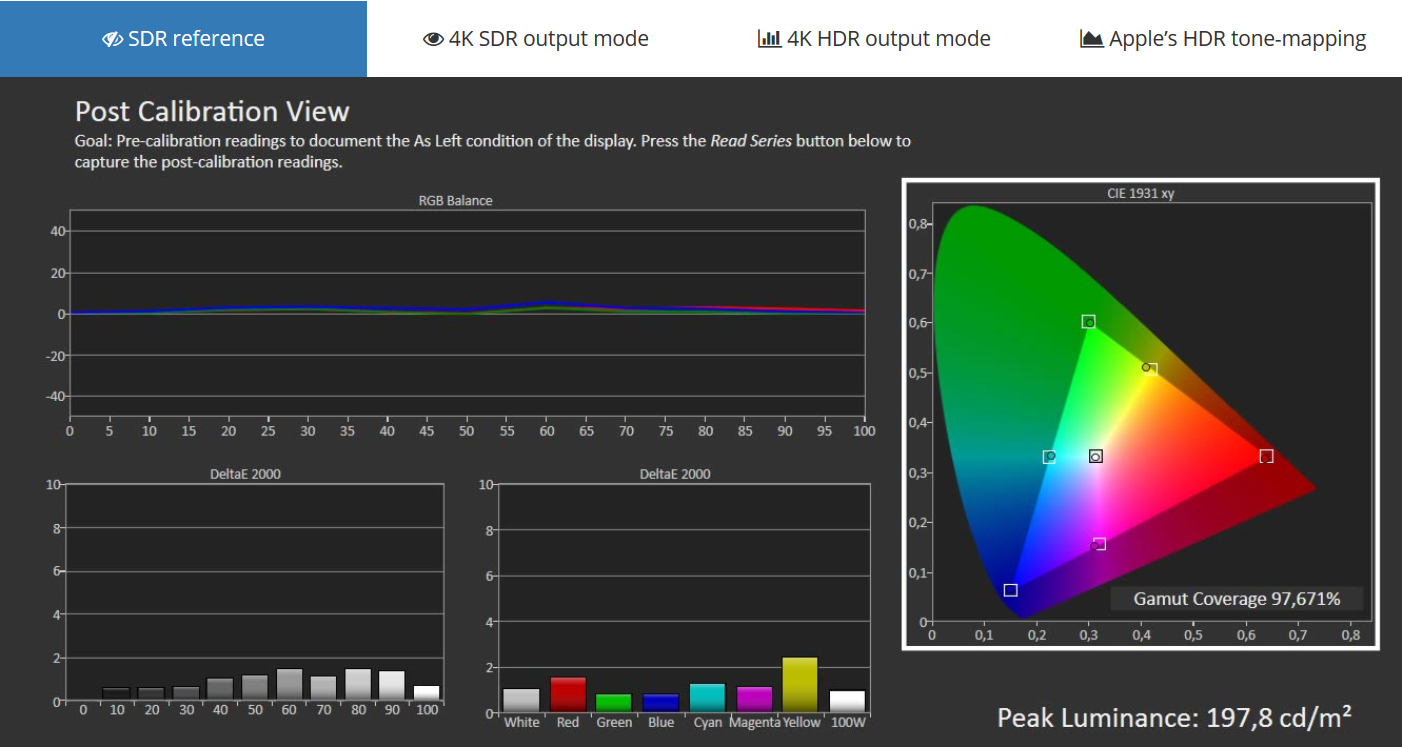Click the Gamut Coverage 97,671% label
The width and height of the screenshot is (1402, 747).
coord(1236,599)
